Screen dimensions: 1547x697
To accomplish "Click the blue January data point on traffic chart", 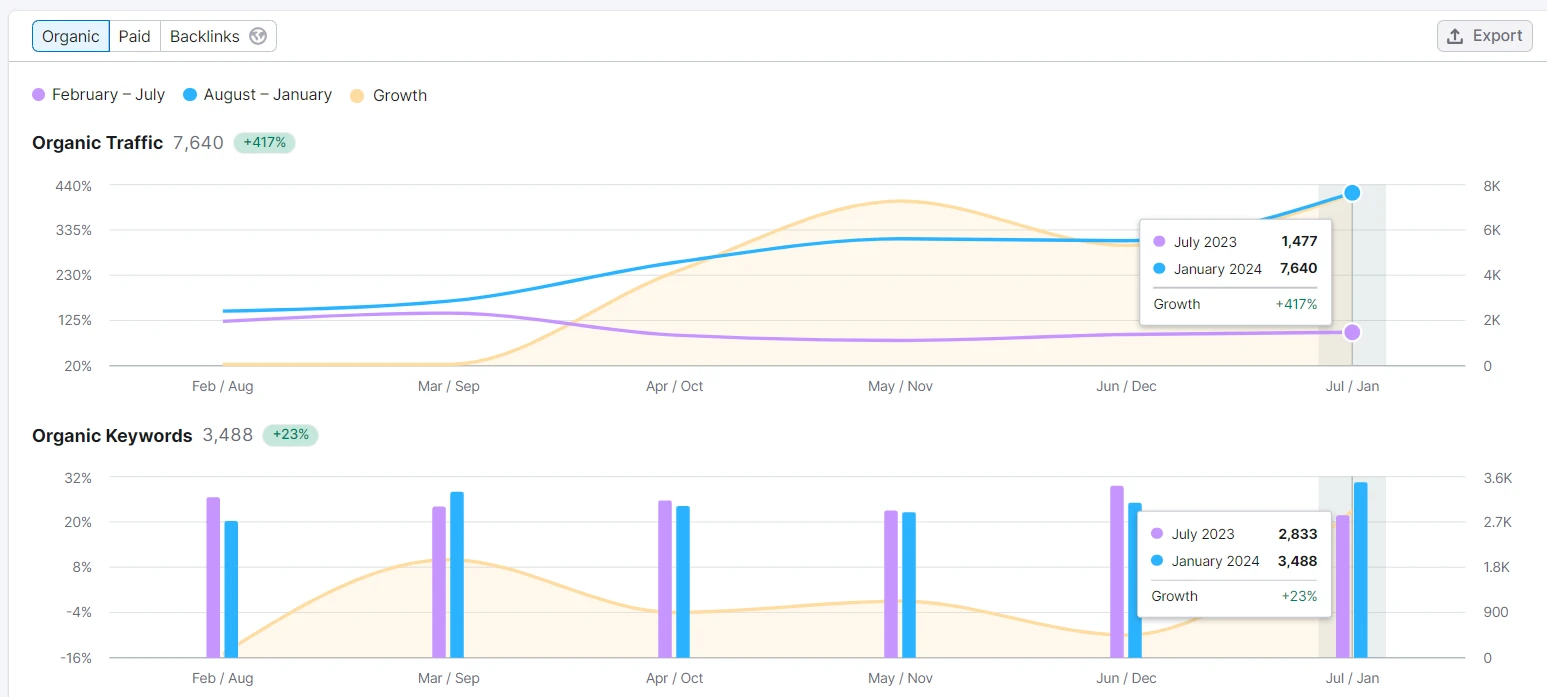I will point(1352,193).
